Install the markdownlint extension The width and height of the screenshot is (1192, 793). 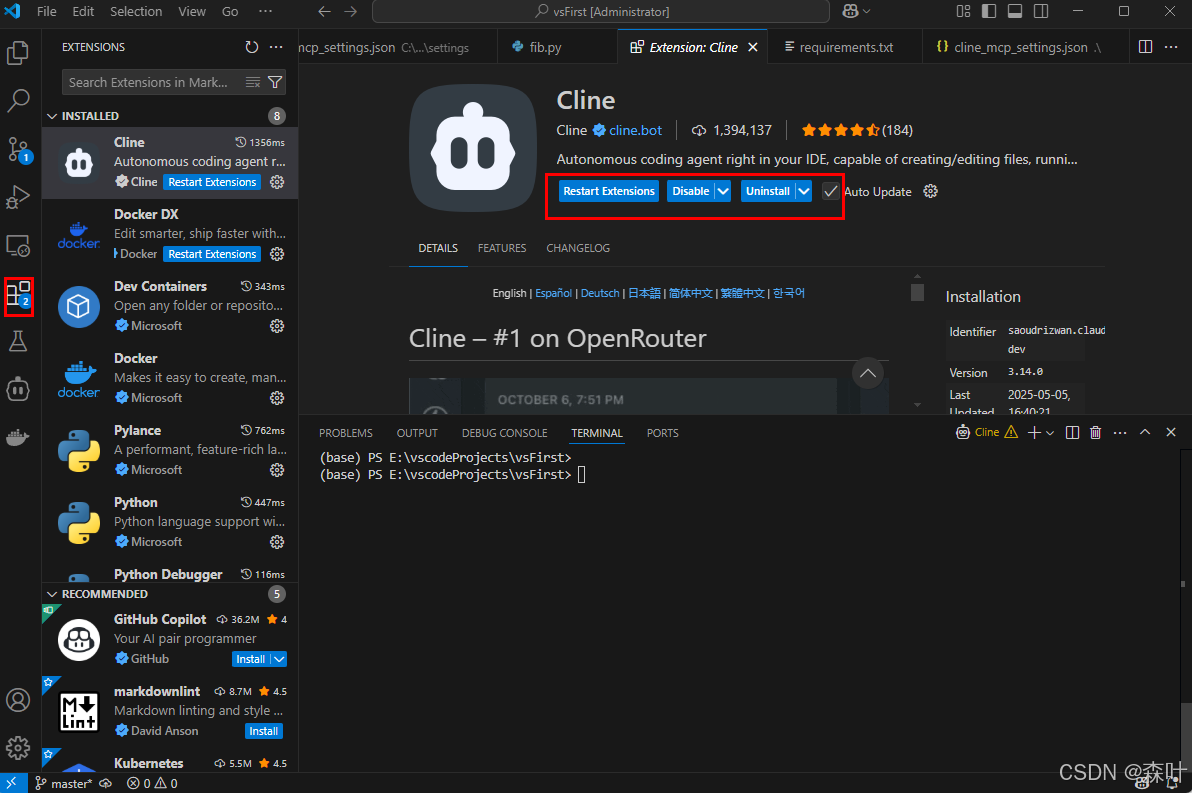pyautogui.click(x=264, y=731)
